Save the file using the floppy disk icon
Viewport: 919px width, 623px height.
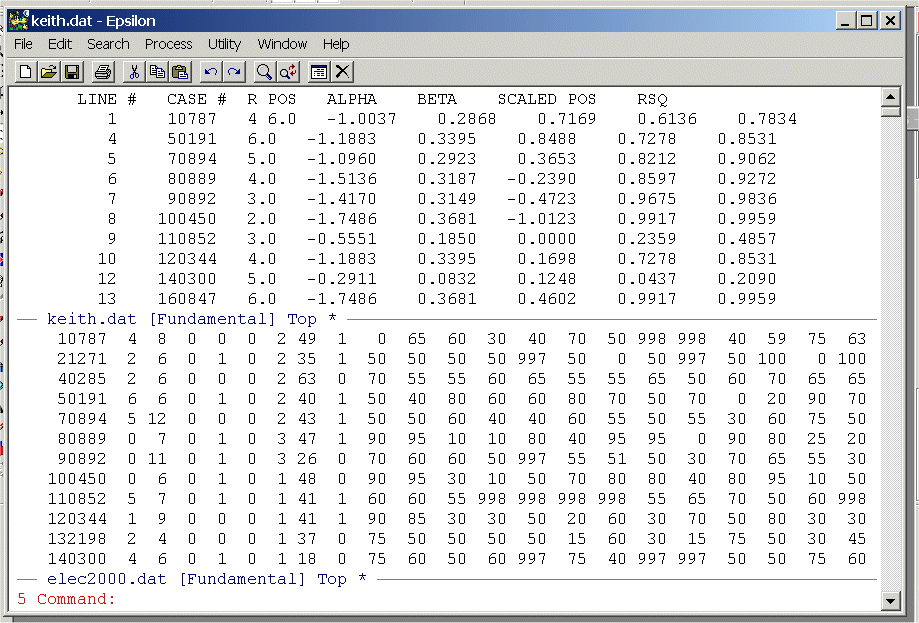[x=72, y=71]
